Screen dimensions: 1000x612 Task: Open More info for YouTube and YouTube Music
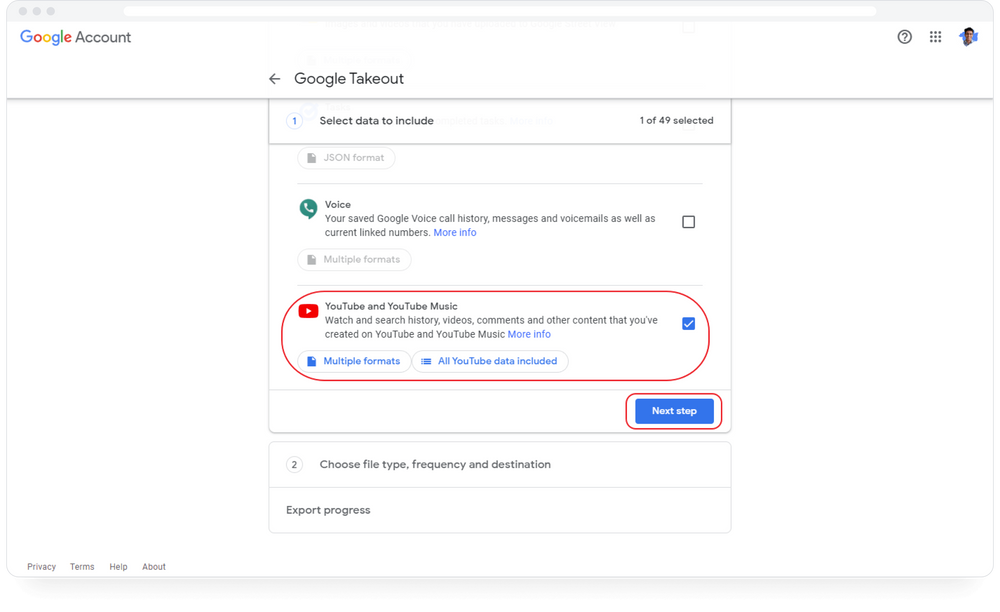(529, 334)
